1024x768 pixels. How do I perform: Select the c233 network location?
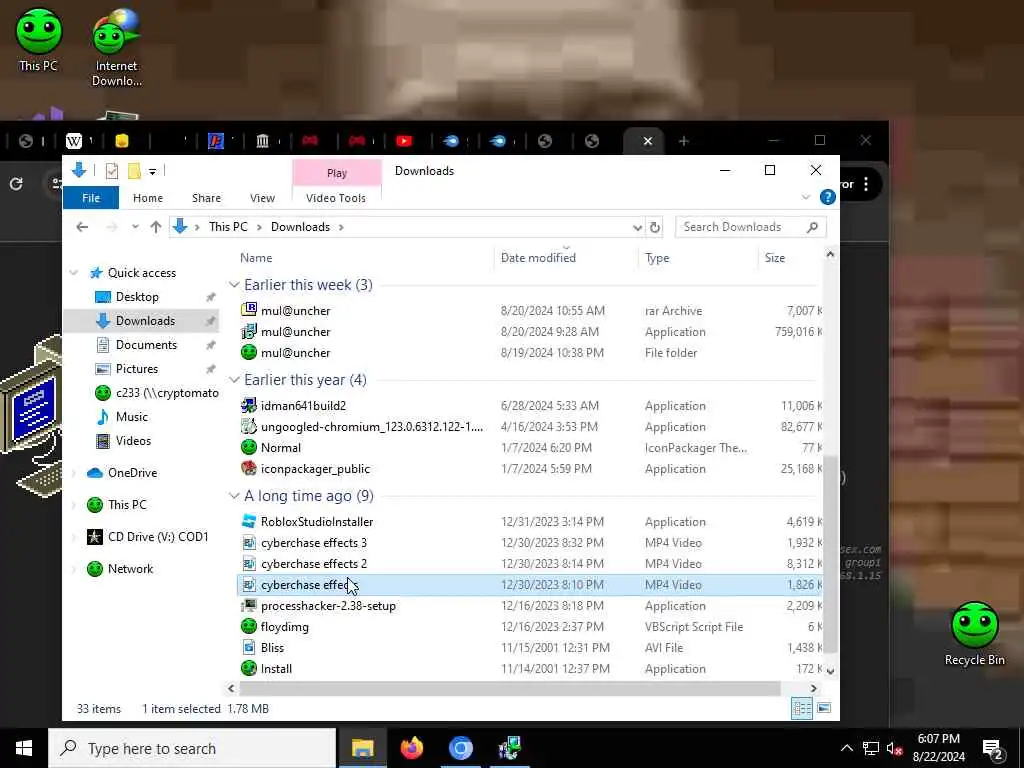point(157,393)
